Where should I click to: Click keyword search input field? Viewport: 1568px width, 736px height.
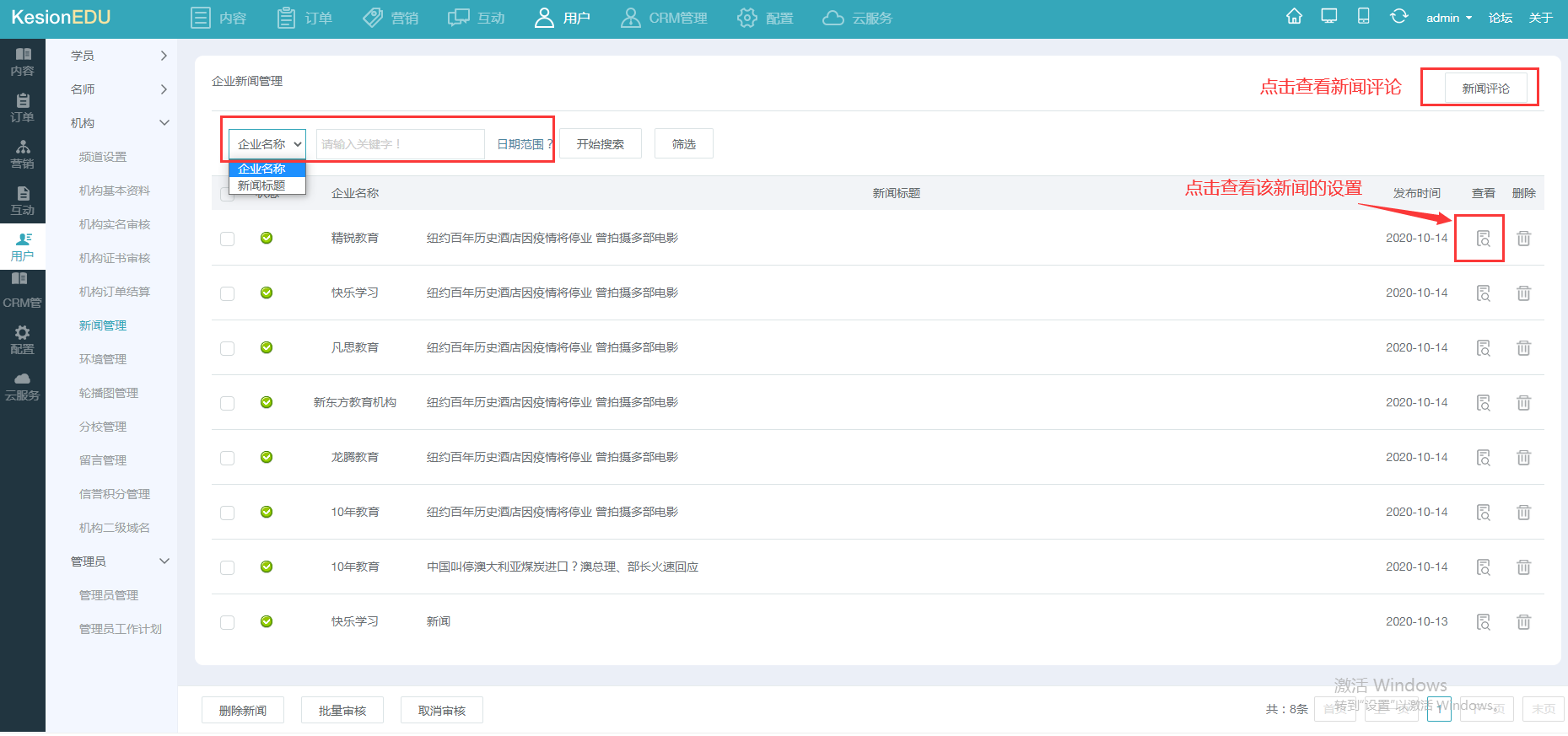[401, 144]
